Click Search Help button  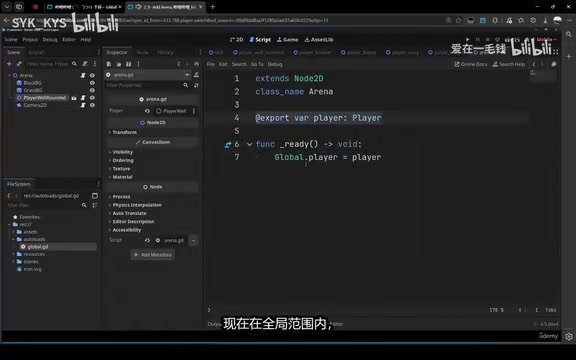509,64
